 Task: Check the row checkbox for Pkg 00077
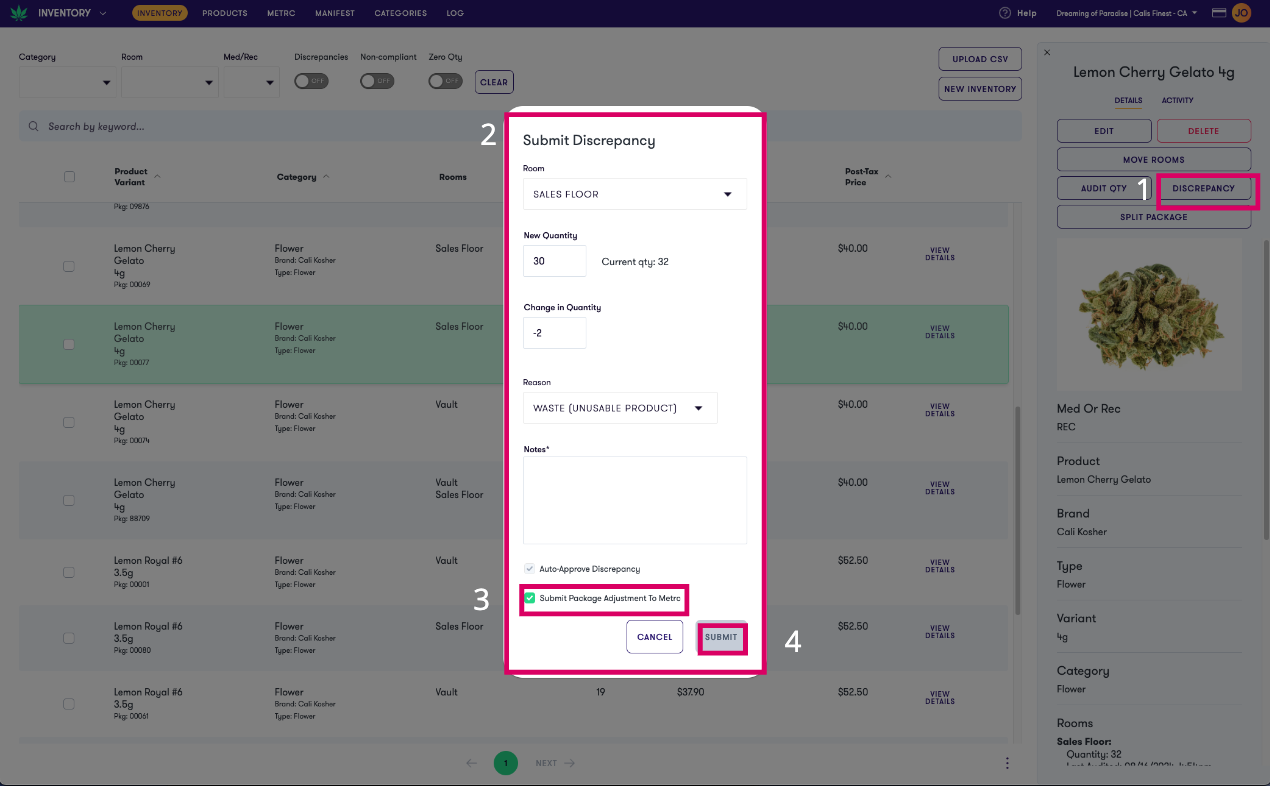point(69,344)
